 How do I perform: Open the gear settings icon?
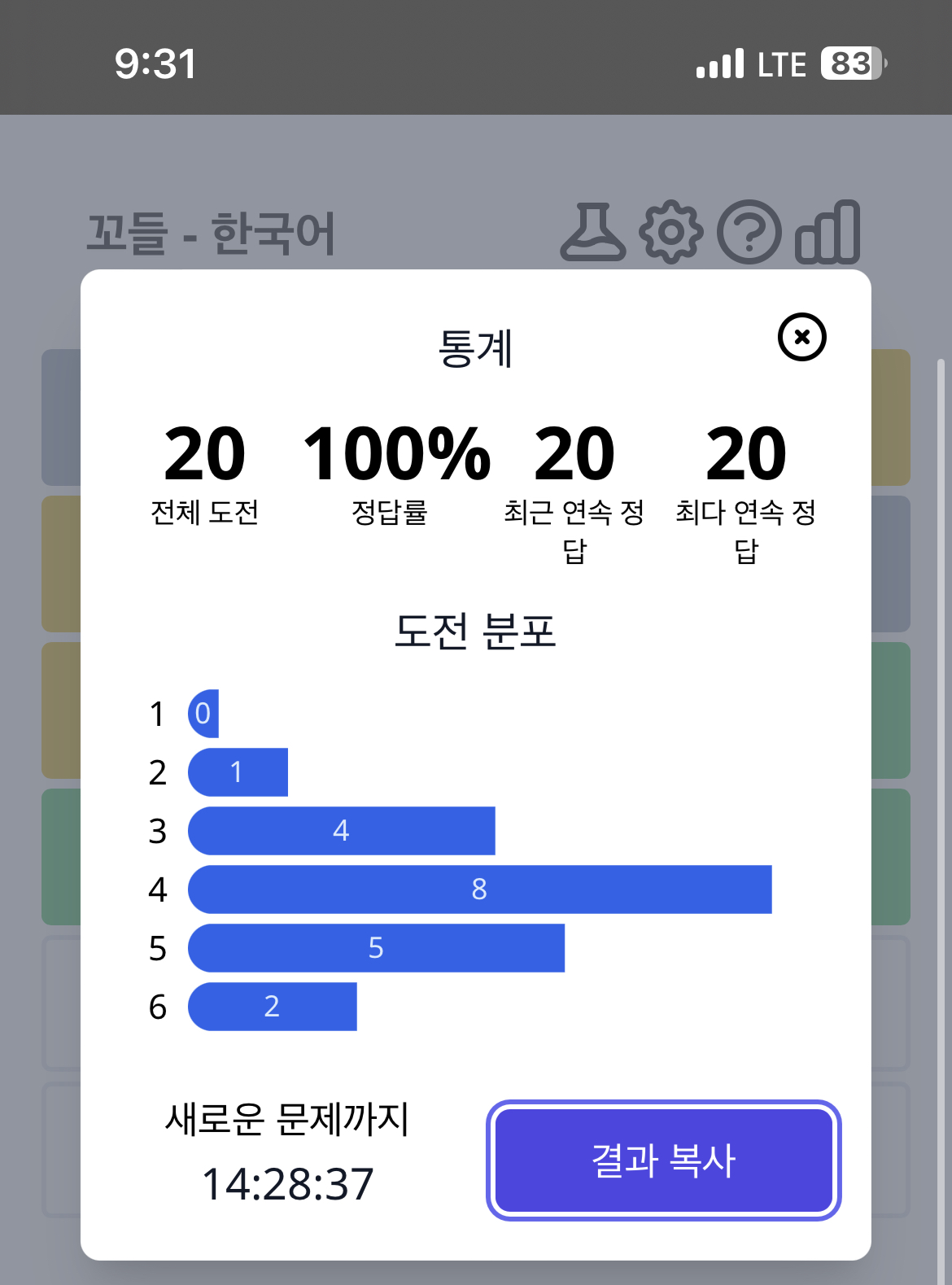pos(670,233)
